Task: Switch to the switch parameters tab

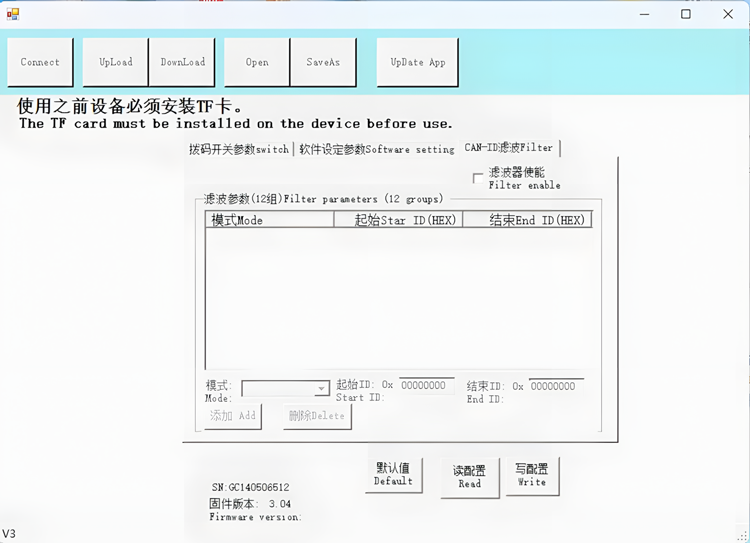Action: tap(239, 149)
